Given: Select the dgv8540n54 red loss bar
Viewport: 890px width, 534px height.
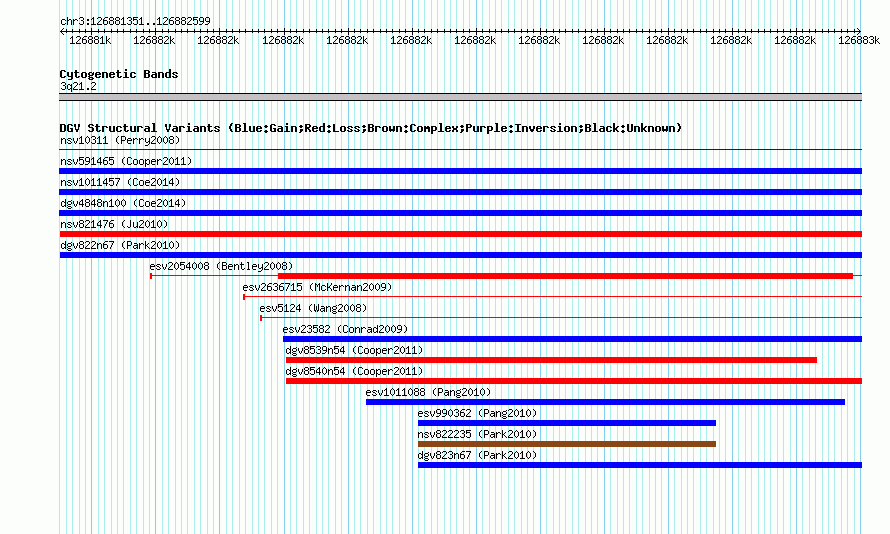Looking at the screenshot, I should [x=574, y=381].
